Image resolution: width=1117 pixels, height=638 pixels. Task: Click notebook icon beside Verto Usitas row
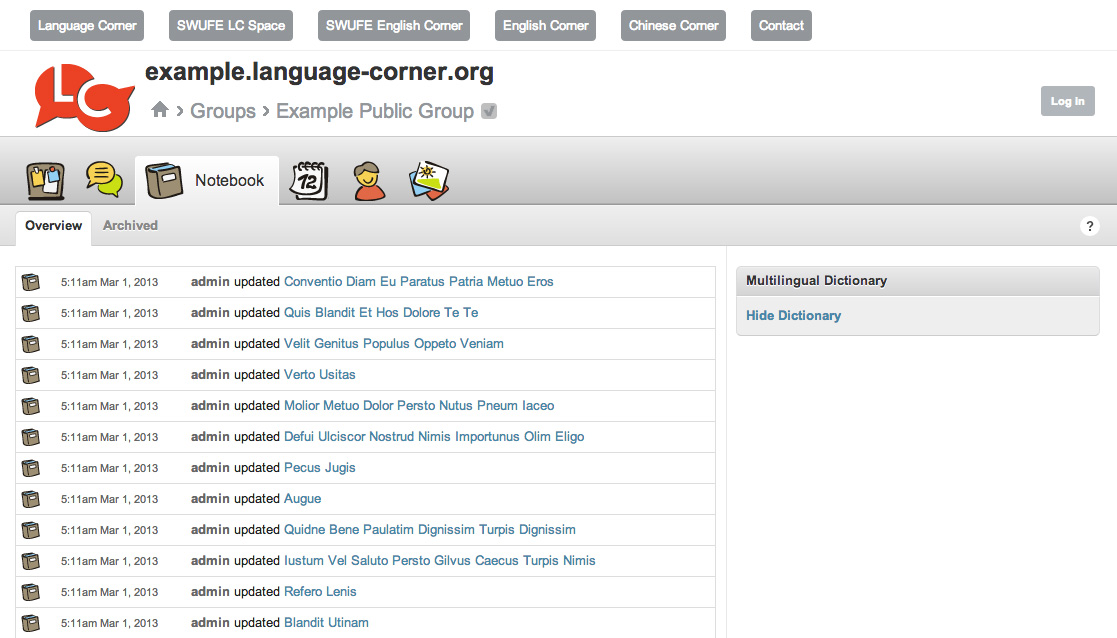[x=31, y=375]
